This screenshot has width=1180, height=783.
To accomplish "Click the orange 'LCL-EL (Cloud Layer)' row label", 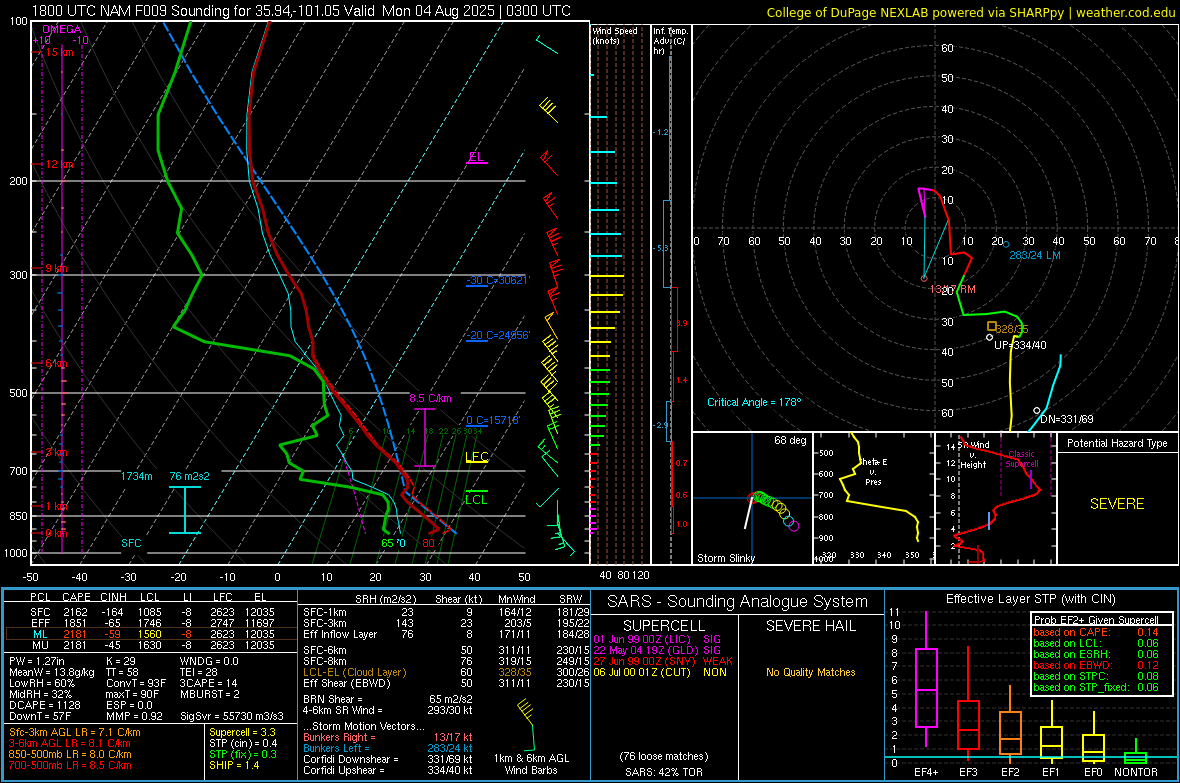I will click(354, 672).
